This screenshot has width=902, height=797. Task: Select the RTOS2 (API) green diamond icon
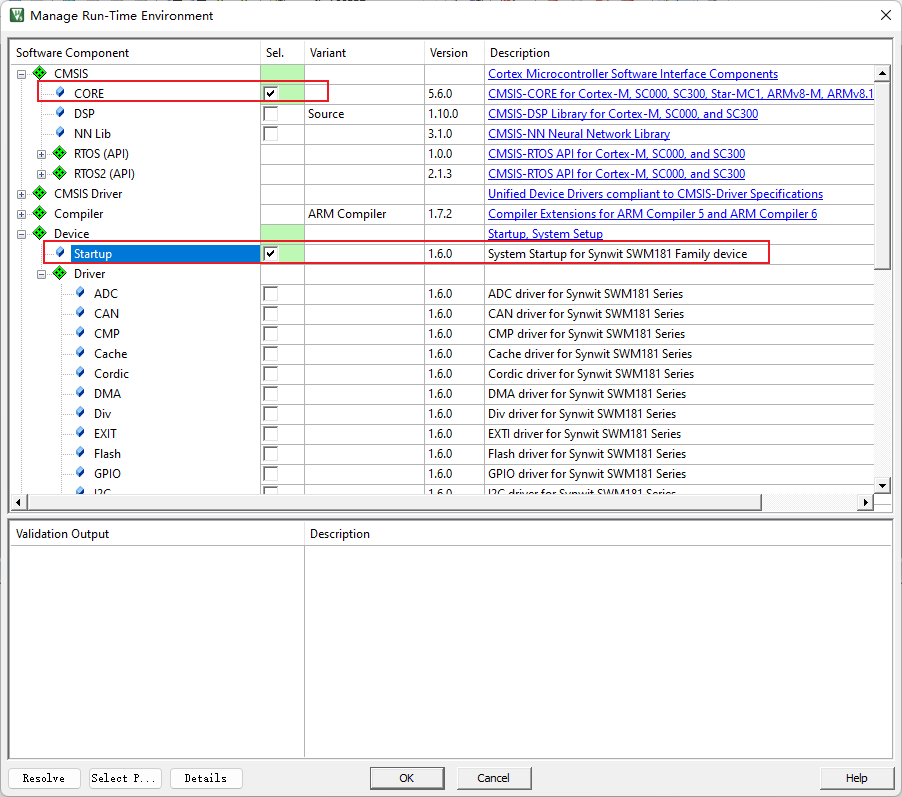[x=60, y=174]
